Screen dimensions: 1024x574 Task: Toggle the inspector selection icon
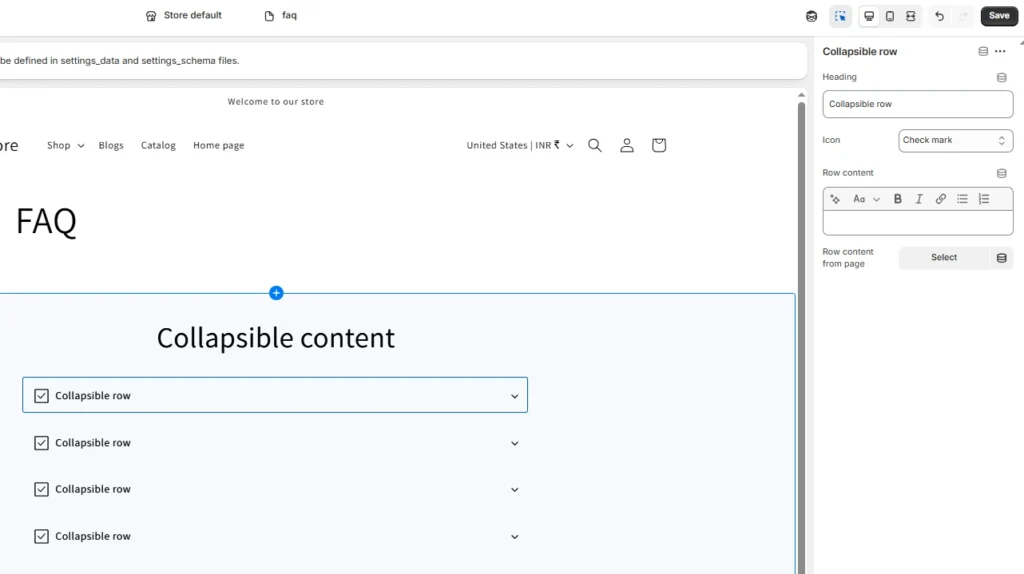pos(840,16)
